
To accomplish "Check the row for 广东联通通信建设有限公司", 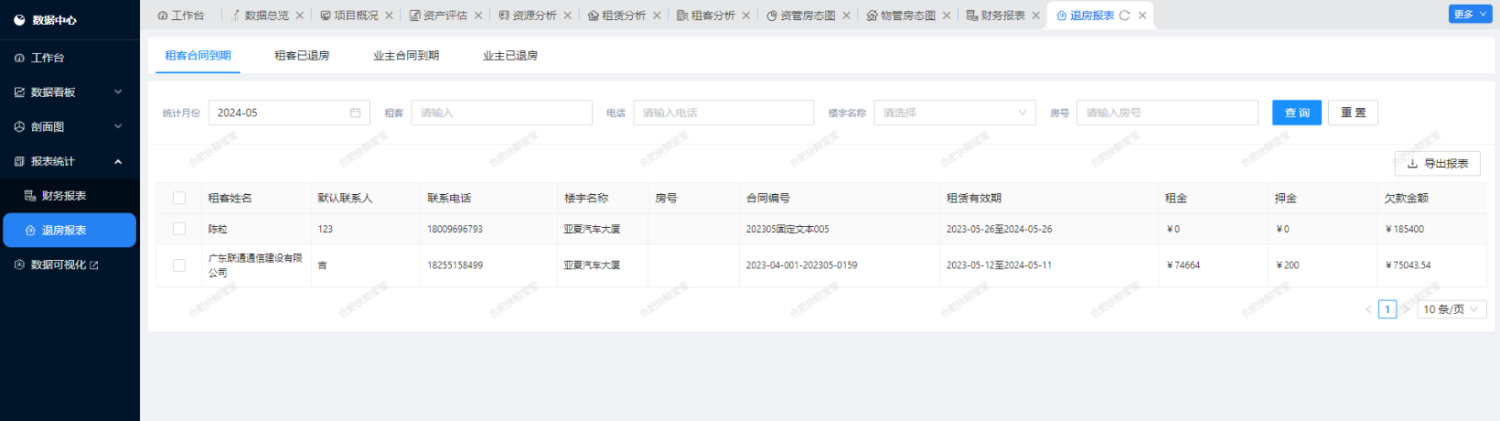I will point(179,265).
